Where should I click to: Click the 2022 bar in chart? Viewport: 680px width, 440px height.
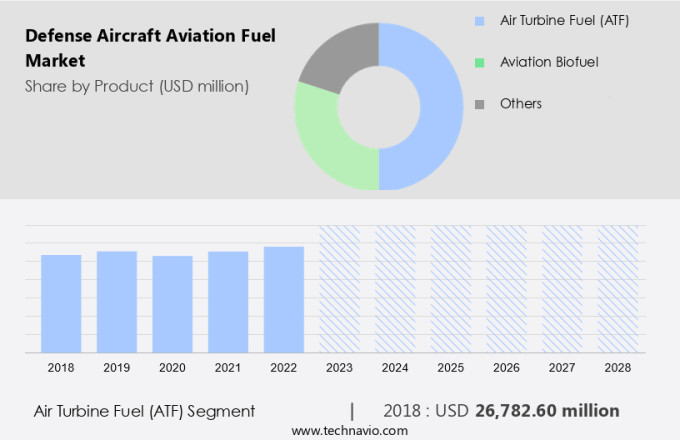(x=284, y=299)
